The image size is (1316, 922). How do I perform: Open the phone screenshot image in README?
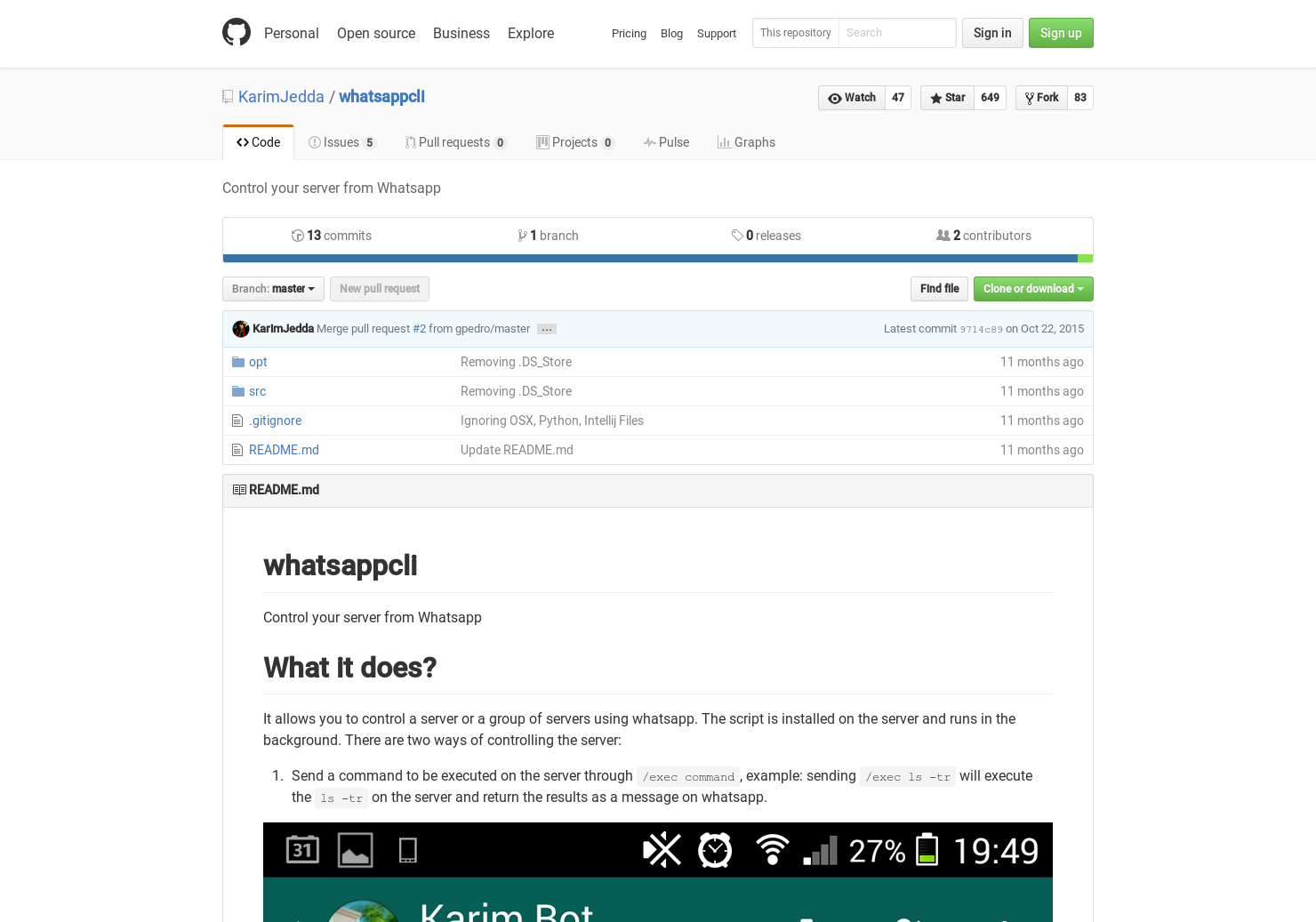click(658, 872)
